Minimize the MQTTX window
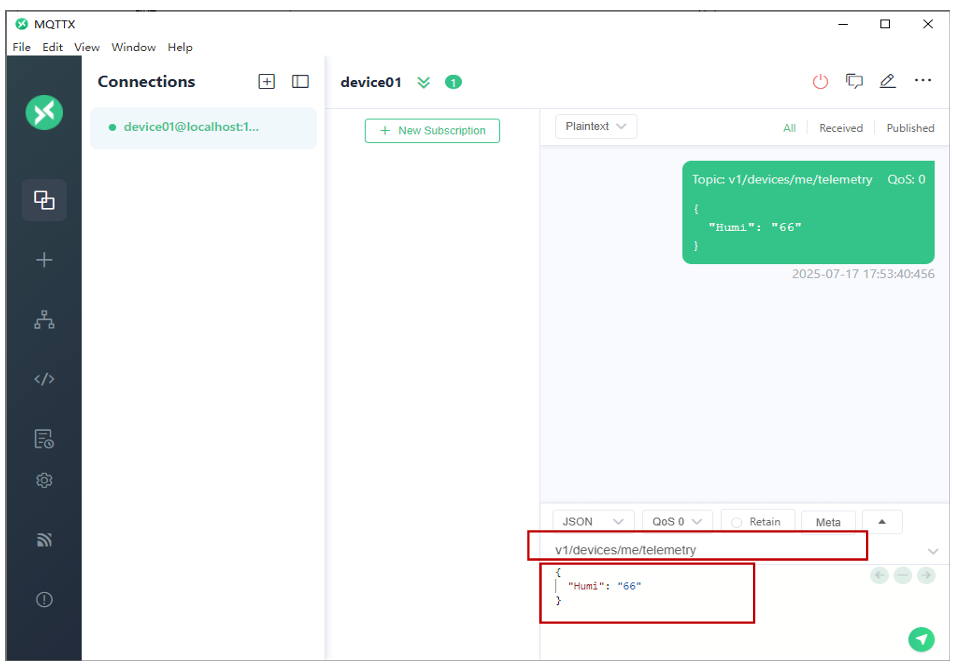962x671 pixels. click(x=843, y=24)
